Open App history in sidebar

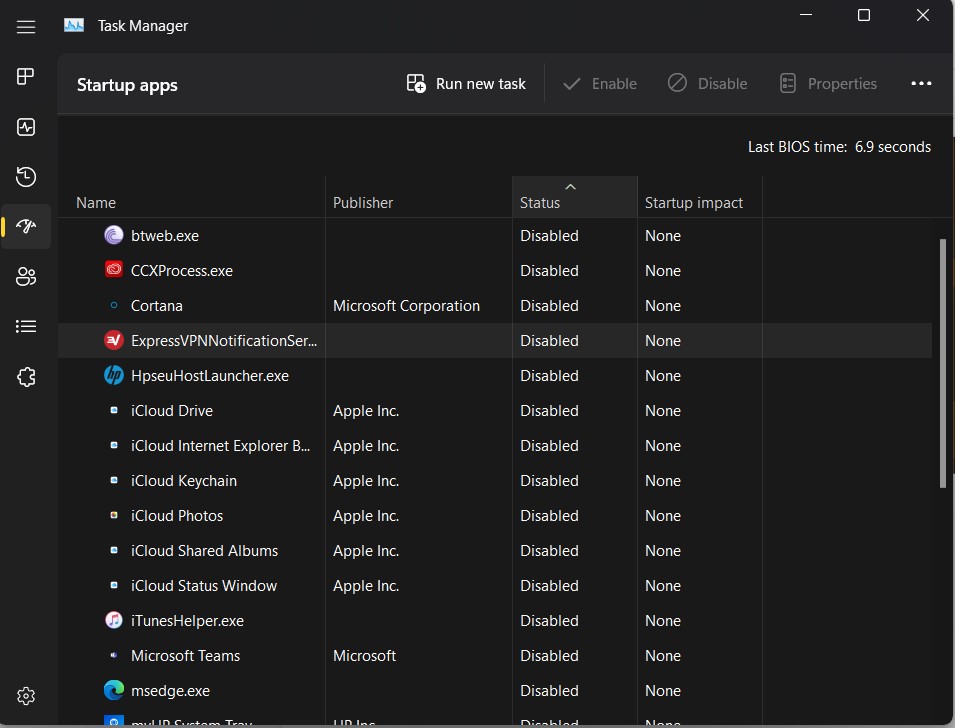(26, 177)
